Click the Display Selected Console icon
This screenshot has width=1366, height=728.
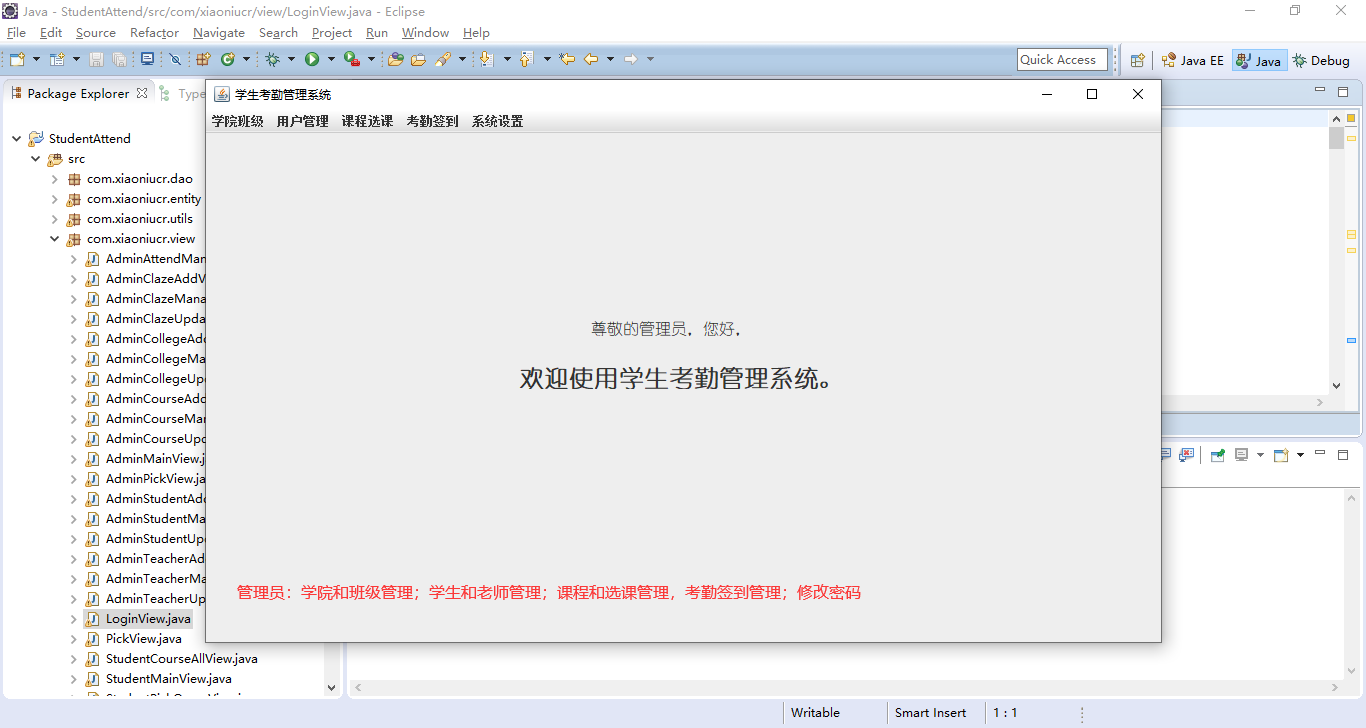(1241, 454)
